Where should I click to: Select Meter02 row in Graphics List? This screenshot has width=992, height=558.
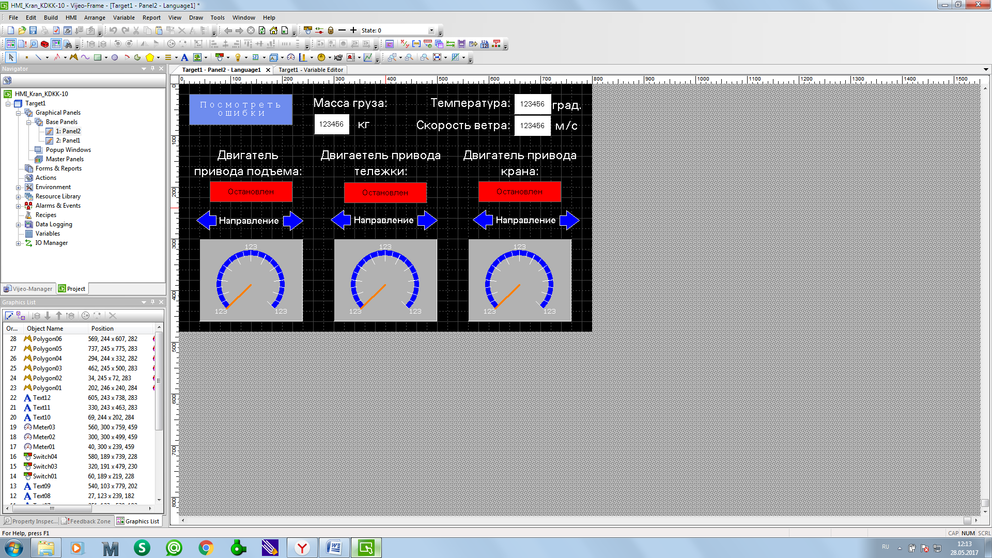(79, 437)
